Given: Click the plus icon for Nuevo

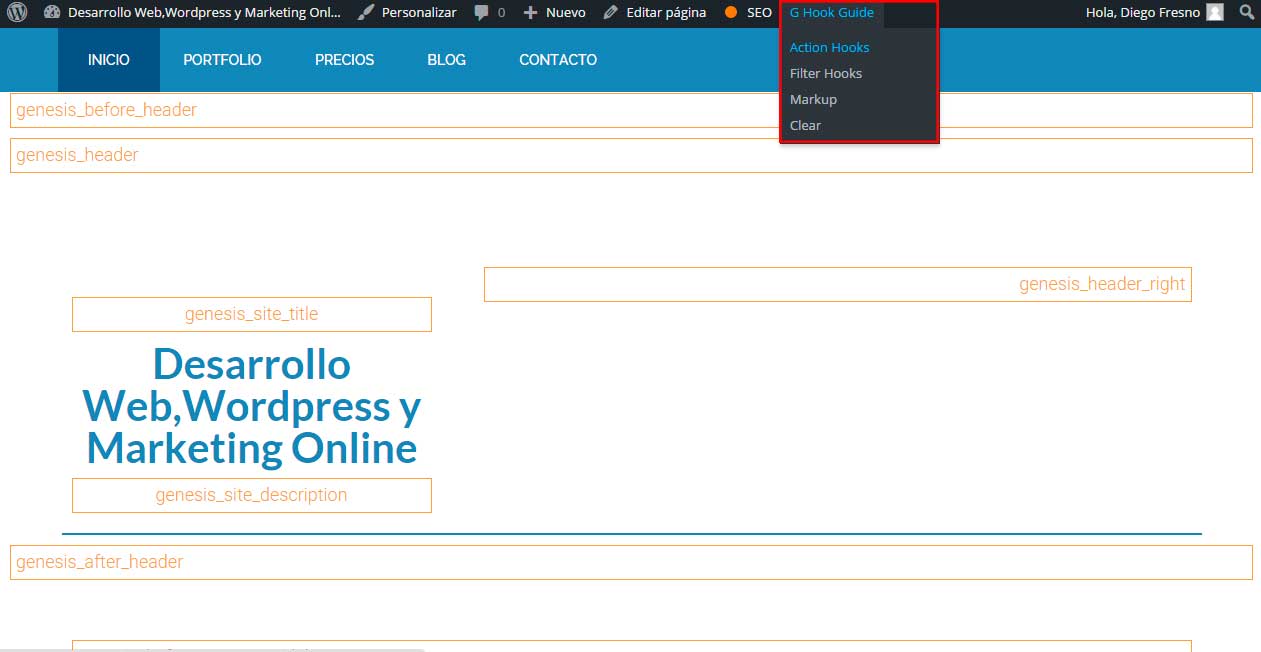Looking at the screenshot, I should [530, 13].
